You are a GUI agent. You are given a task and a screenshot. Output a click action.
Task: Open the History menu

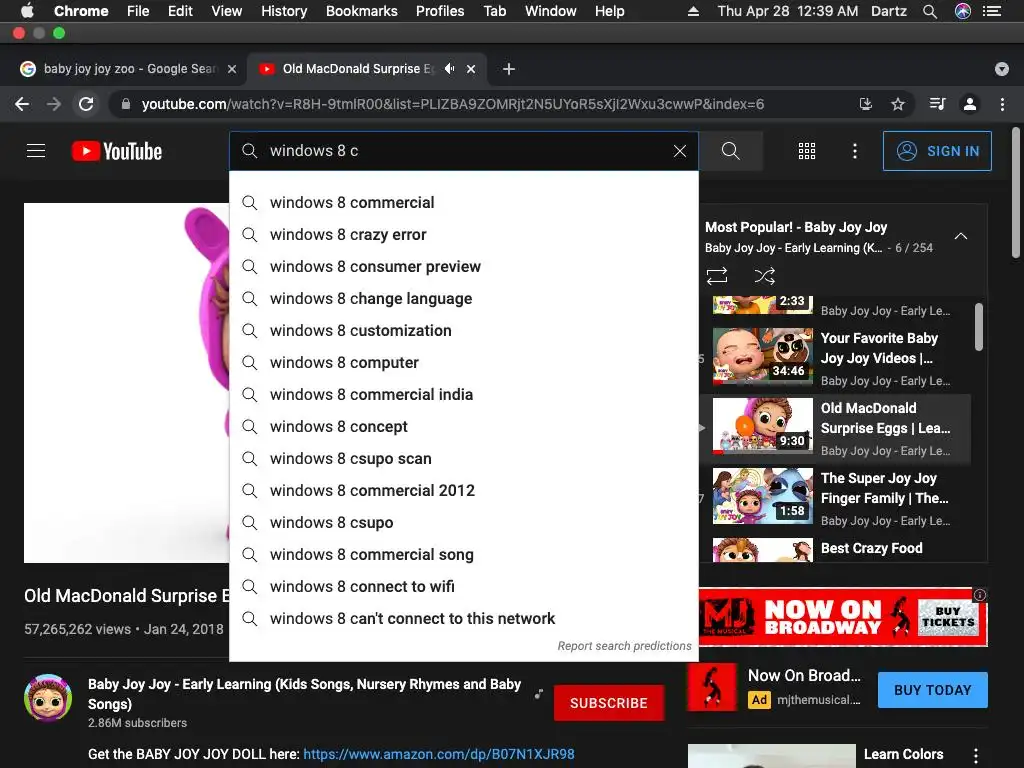284,11
